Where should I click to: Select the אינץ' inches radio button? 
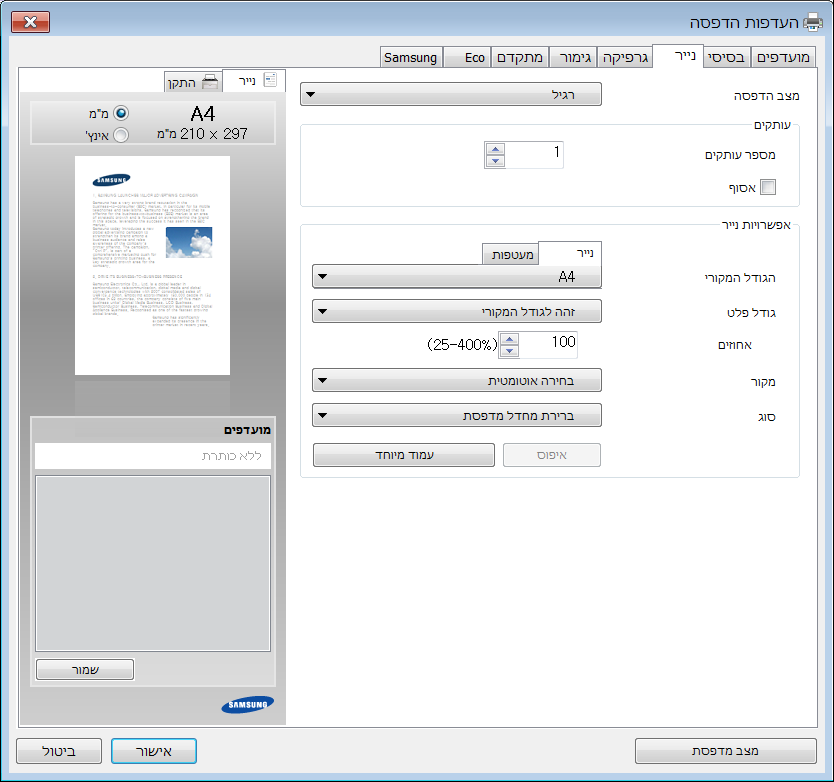(x=121, y=134)
